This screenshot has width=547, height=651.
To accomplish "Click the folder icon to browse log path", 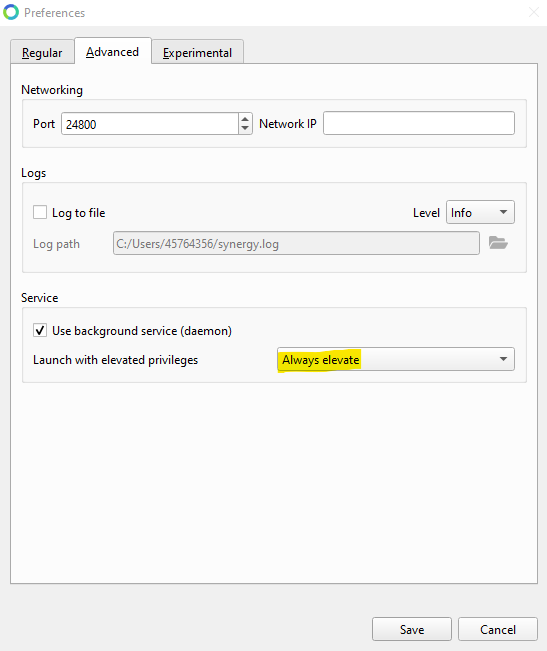I will [x=498, y=243].
